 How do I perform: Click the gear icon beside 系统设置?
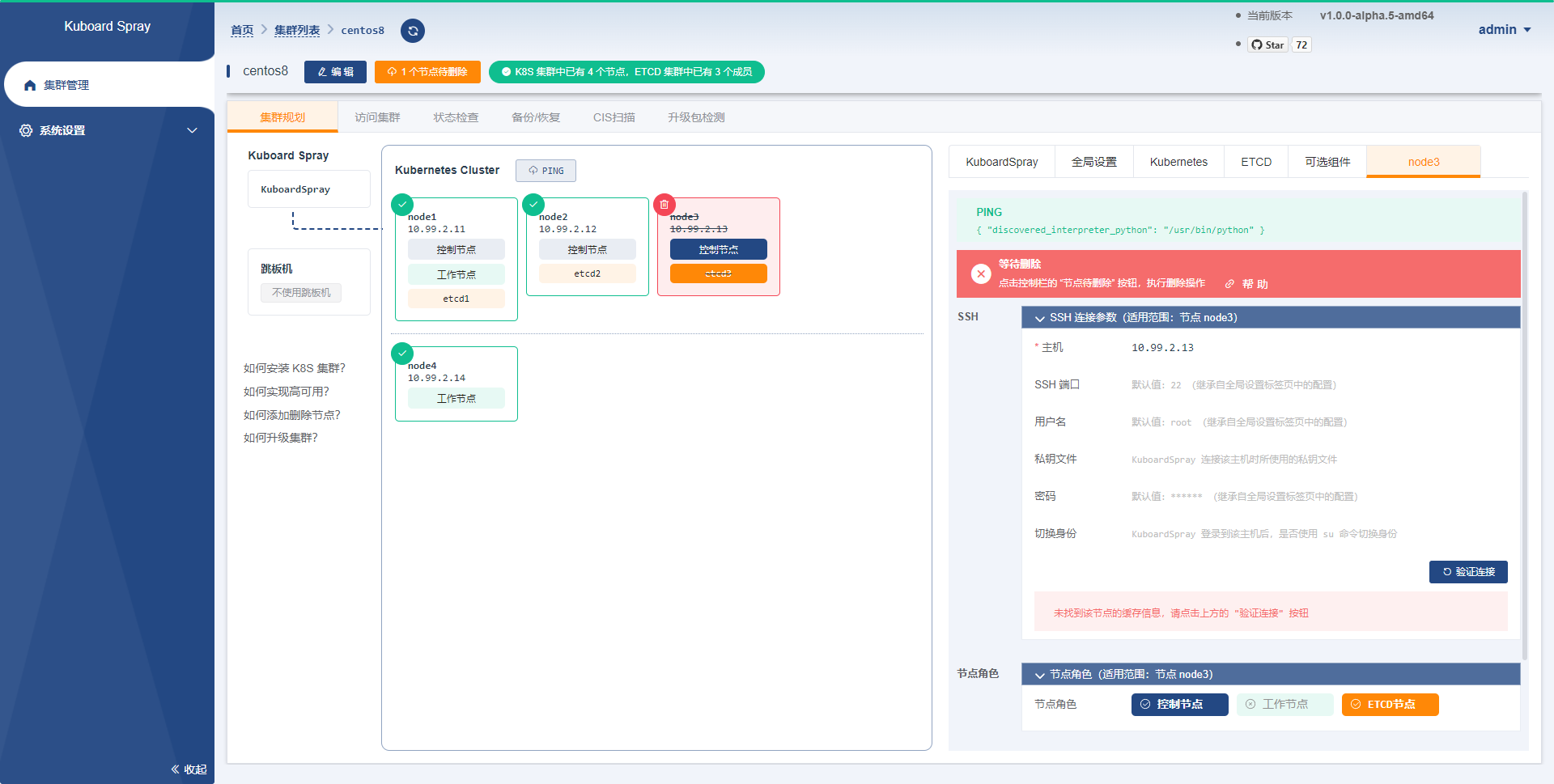(26, 130)
